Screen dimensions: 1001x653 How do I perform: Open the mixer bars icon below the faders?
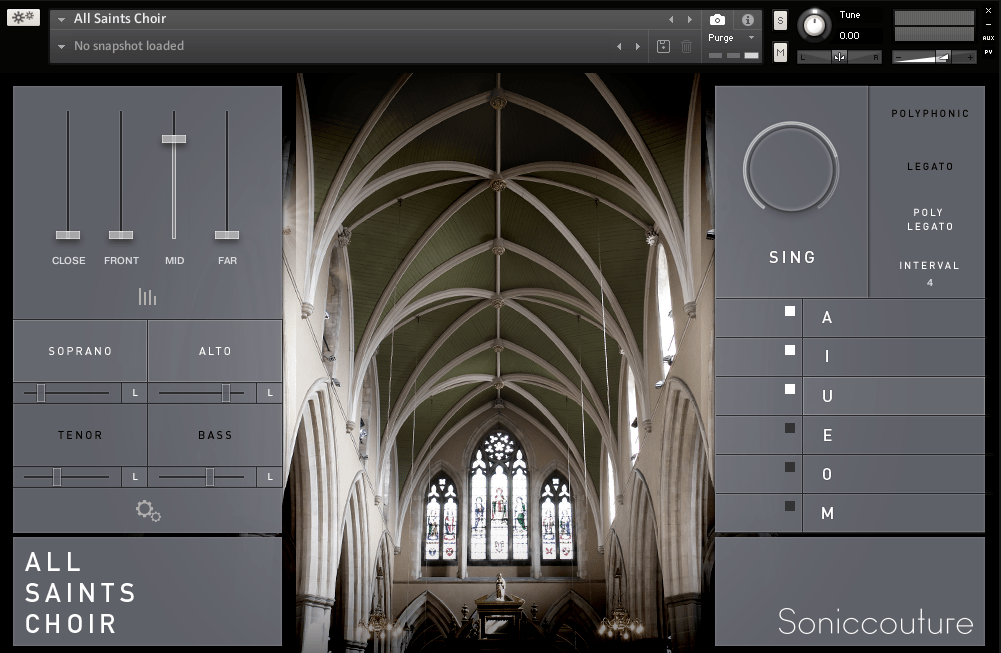tap(148, 297)
